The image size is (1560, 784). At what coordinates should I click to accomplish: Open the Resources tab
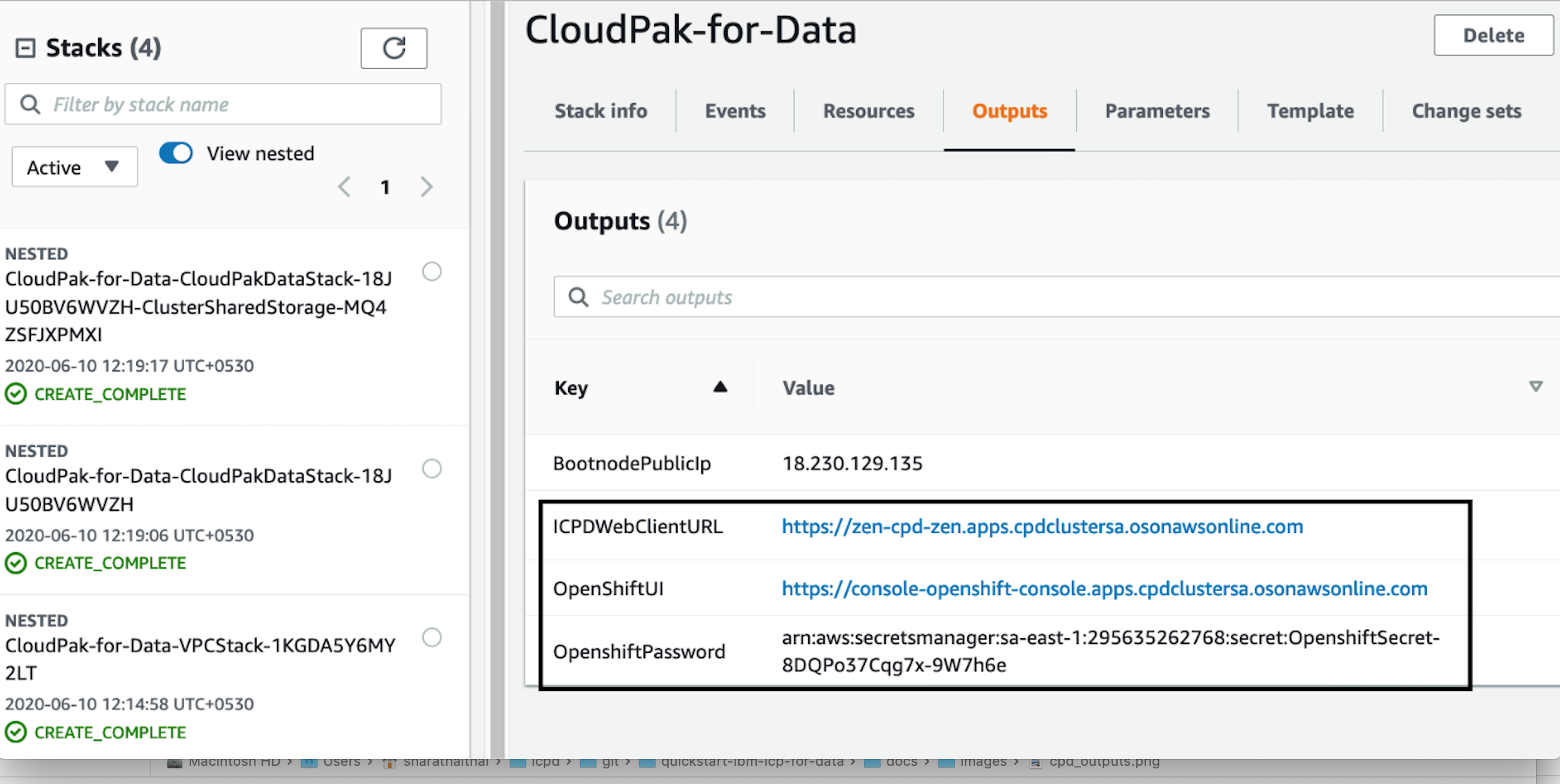[869, 111]
